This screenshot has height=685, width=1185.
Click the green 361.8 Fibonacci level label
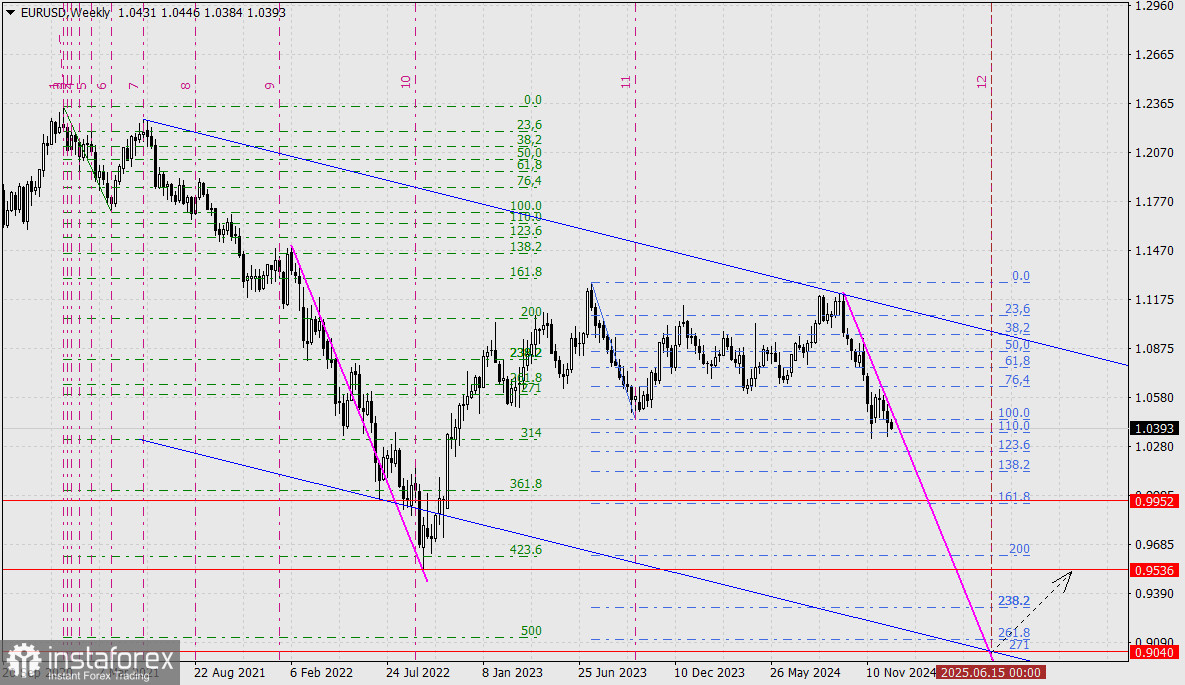pyautogui.click(x=526, y=484)
